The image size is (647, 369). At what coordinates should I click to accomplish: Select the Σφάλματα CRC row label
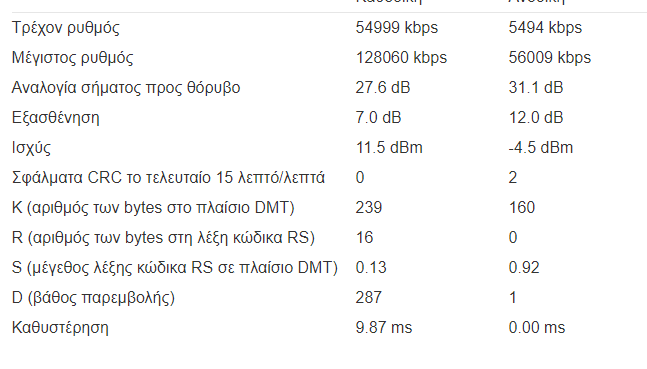pyautogui.click(x=168, y=178)
